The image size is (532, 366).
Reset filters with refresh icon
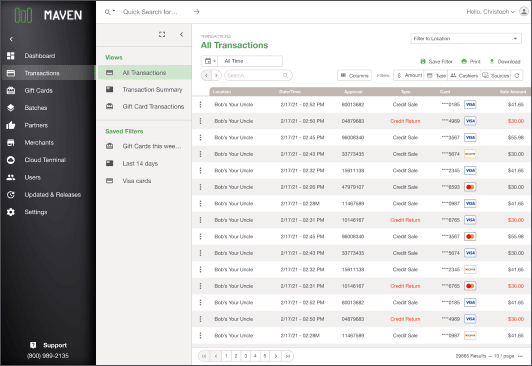coord(517,75)
